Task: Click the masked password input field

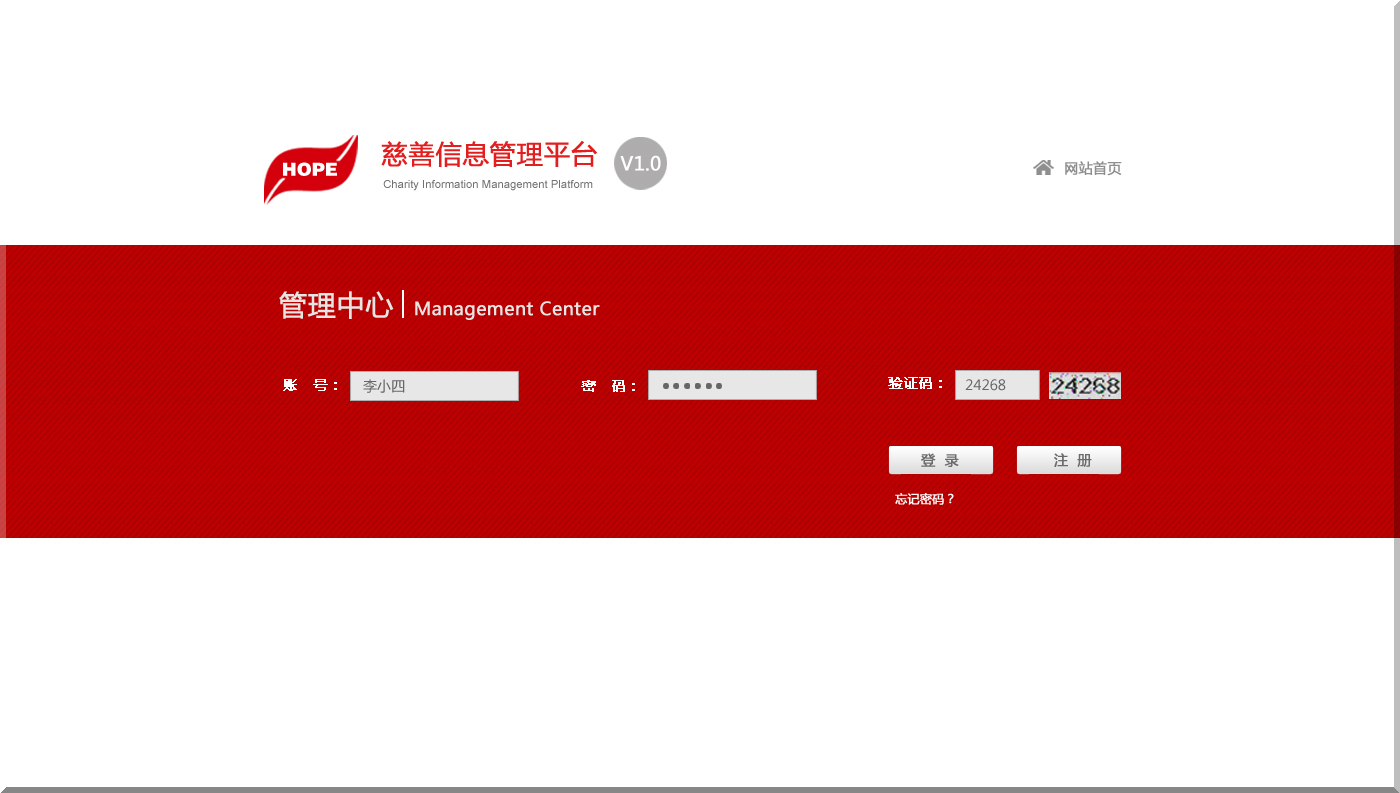Action: point(732,384)
